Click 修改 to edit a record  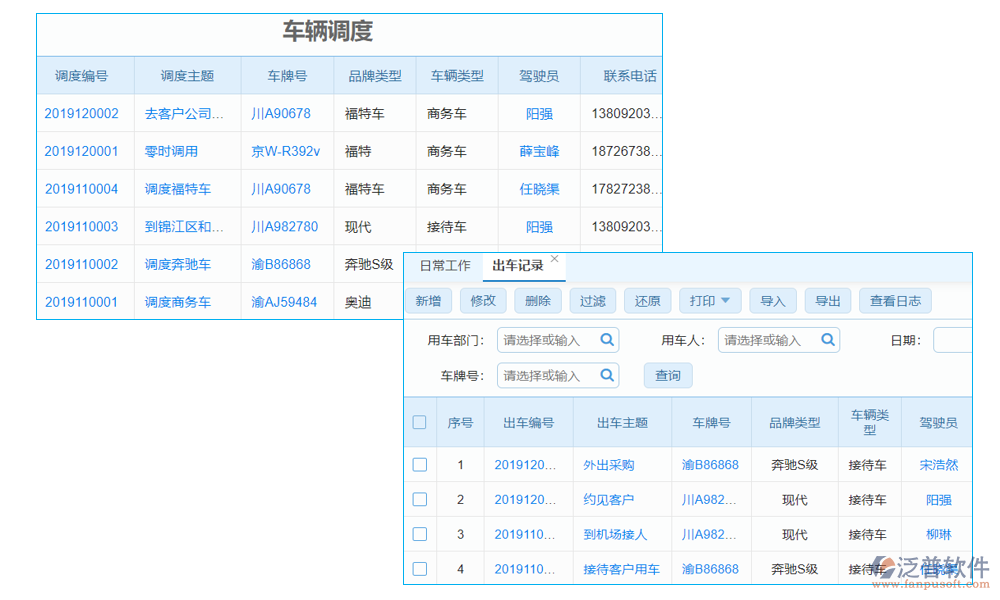coord(483,300)
